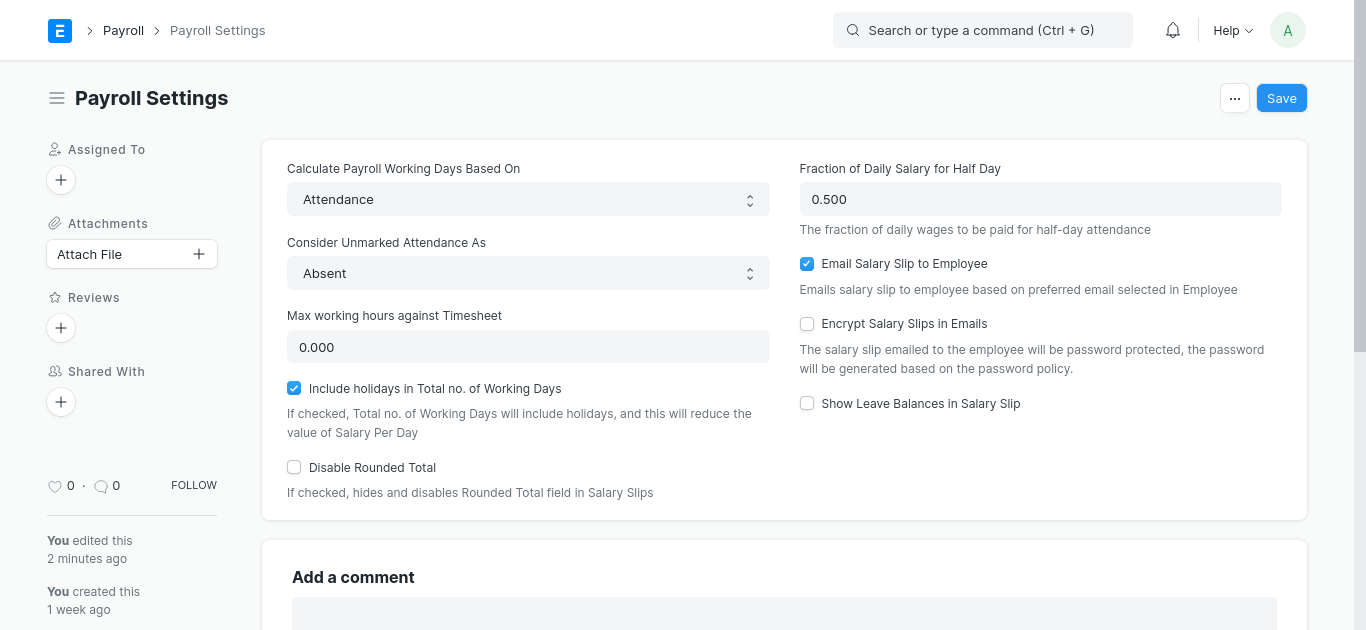Navigate to Payroll breadcrumb
1366x630 pixels.
click(x=124, y=31)
